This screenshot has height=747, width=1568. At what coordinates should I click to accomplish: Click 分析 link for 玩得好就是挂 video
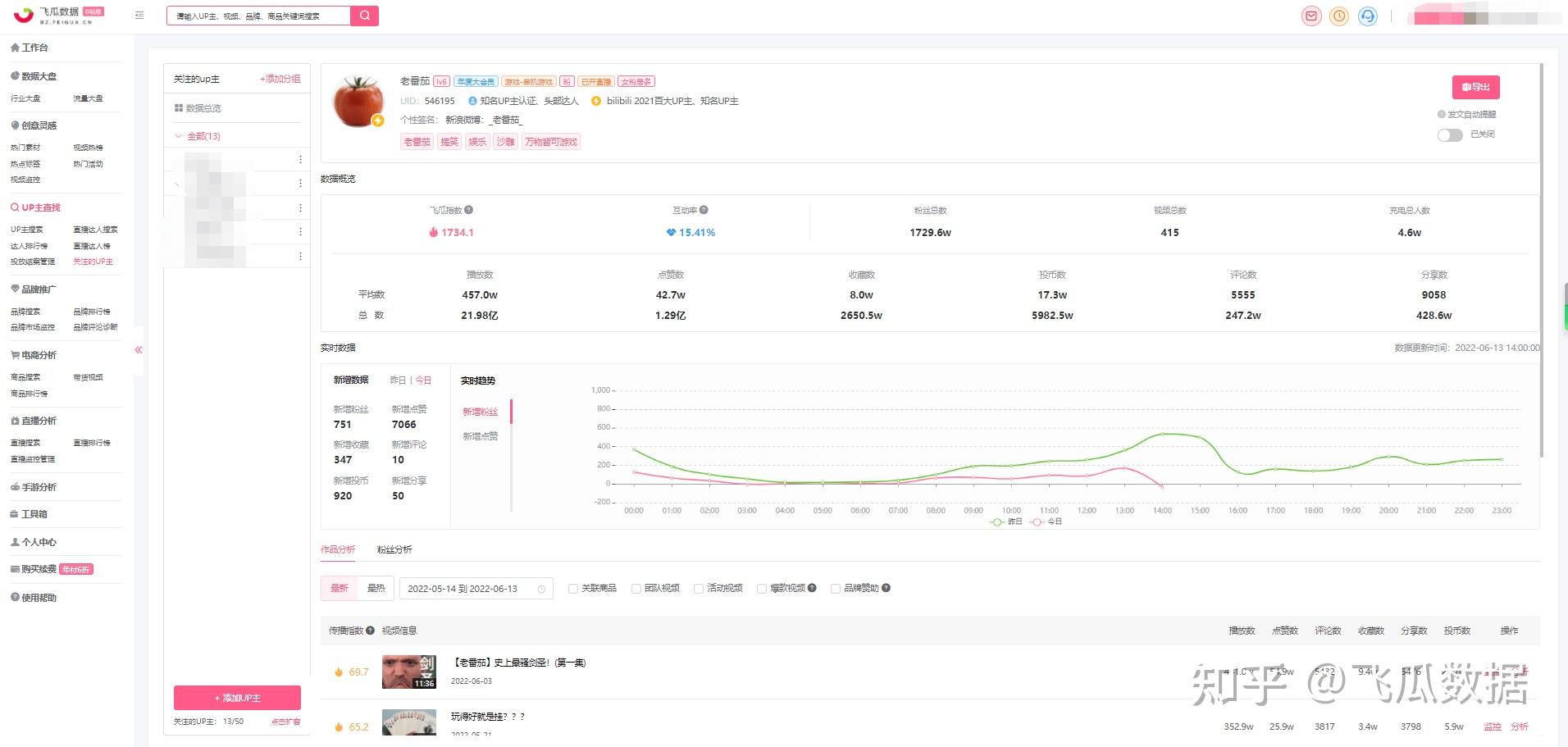1520,727
